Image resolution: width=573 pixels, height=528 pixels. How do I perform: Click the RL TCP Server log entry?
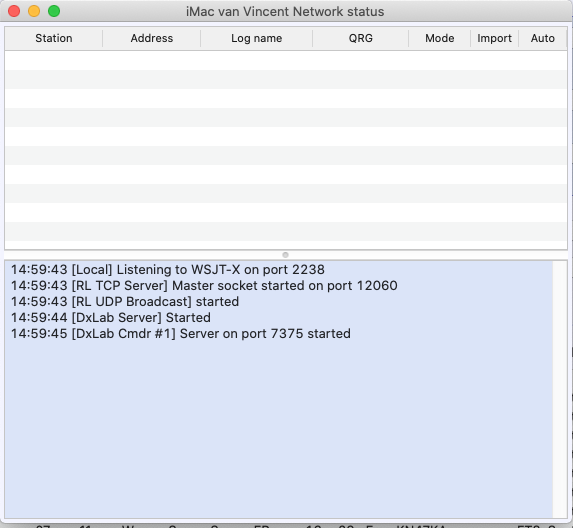click(204, 286)
